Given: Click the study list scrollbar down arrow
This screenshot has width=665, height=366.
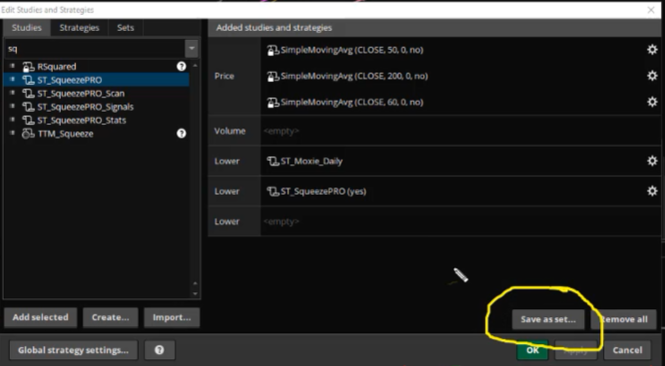Looking at the screenshot, I should 195,293.
